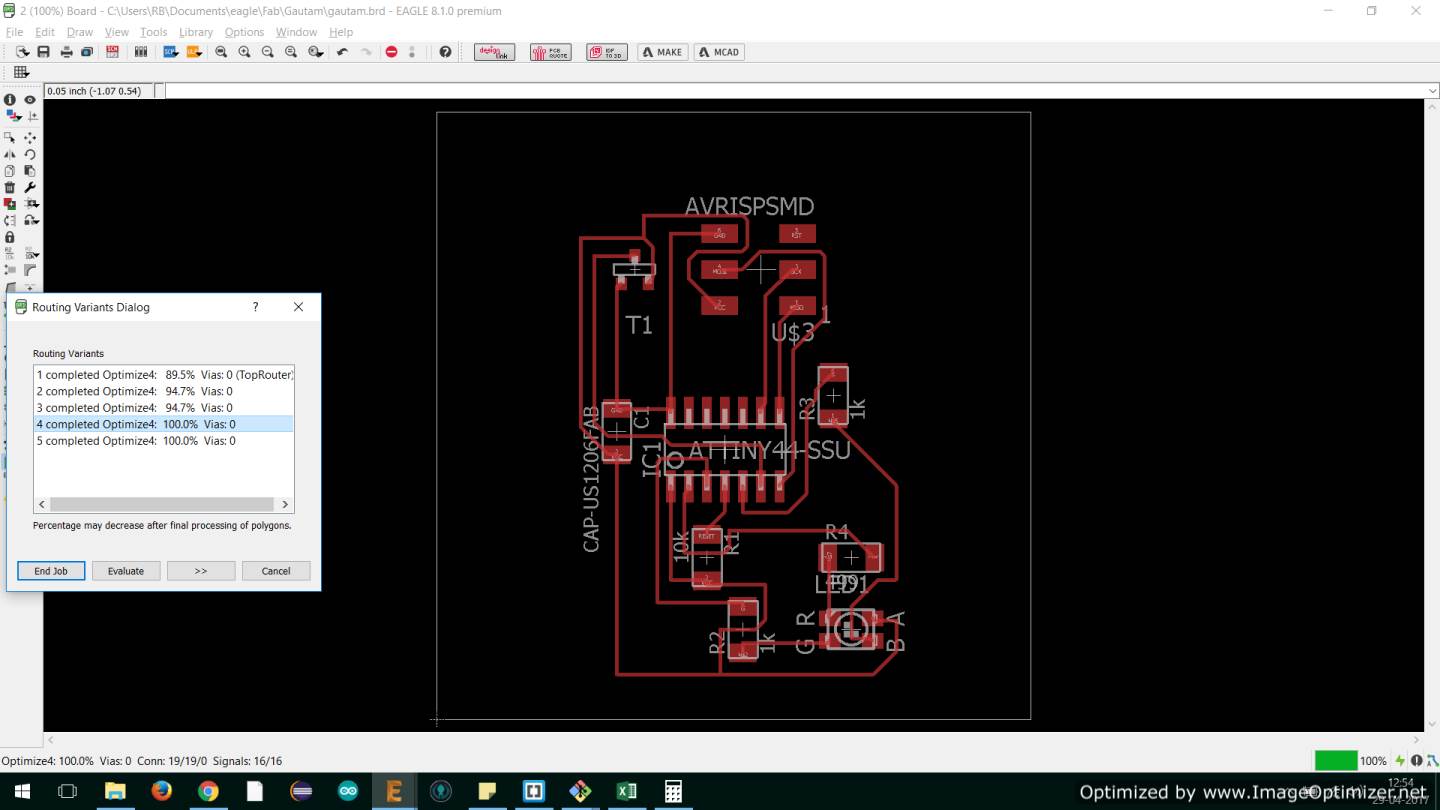Click the PCB Quote button
Viewport: 1440px width, 810px height.
(x=551, y=52)
